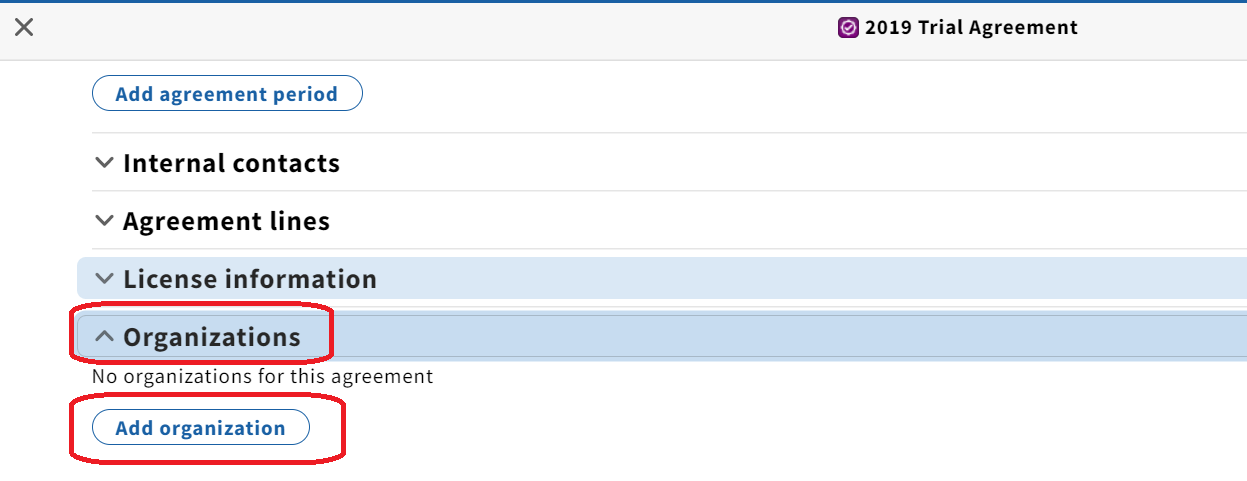1247x481 pixels.
Task: Collapse Organizations with the up chevron
Action: click(x=104, y=337)
